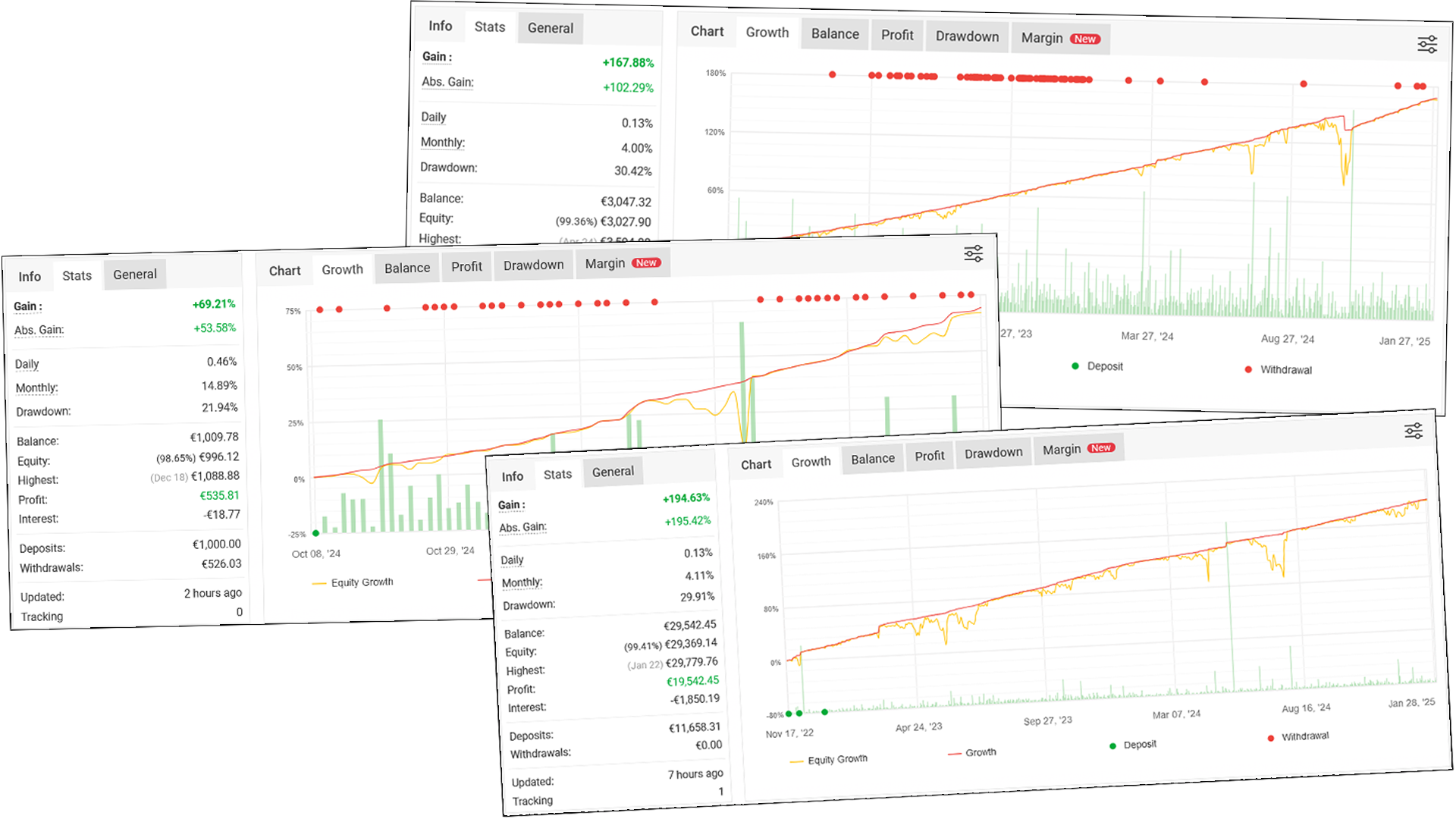Click the first deposit marker in the bottom chart
Viewport: 1456px width, 819px height.
coord(789,714)
